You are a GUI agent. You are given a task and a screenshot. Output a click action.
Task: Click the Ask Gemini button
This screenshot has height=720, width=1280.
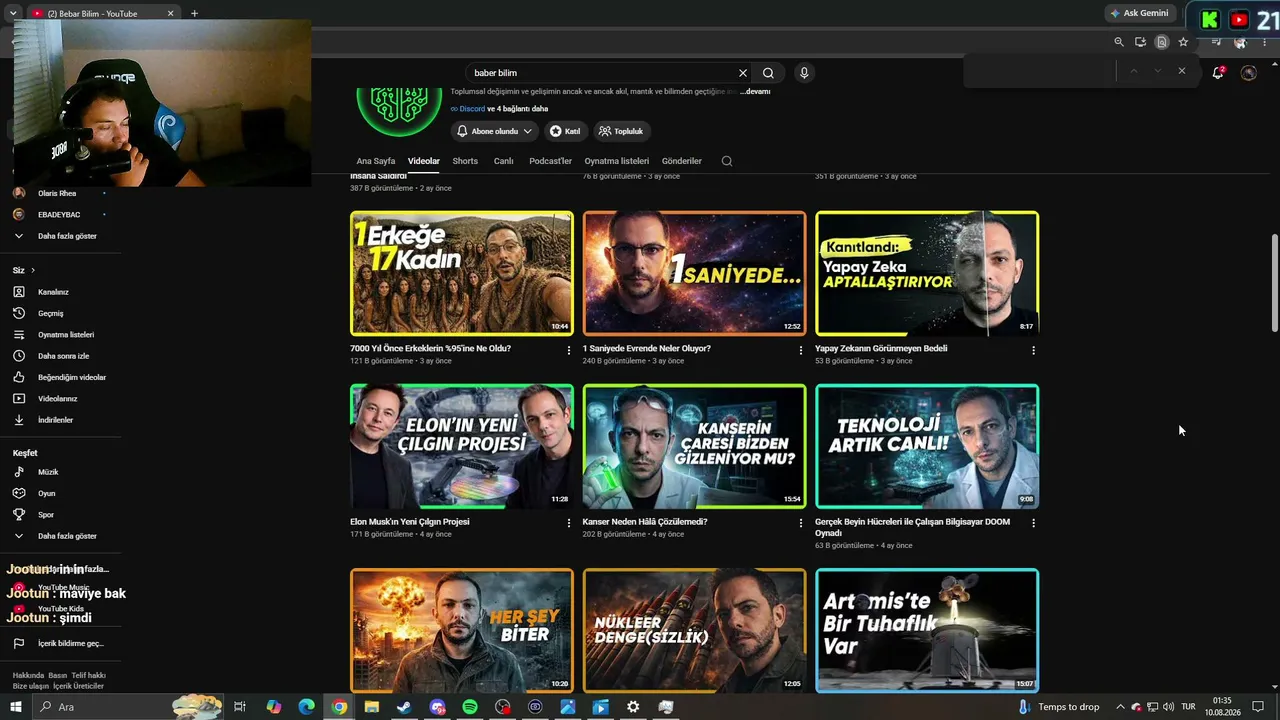tap(1139, 13)
